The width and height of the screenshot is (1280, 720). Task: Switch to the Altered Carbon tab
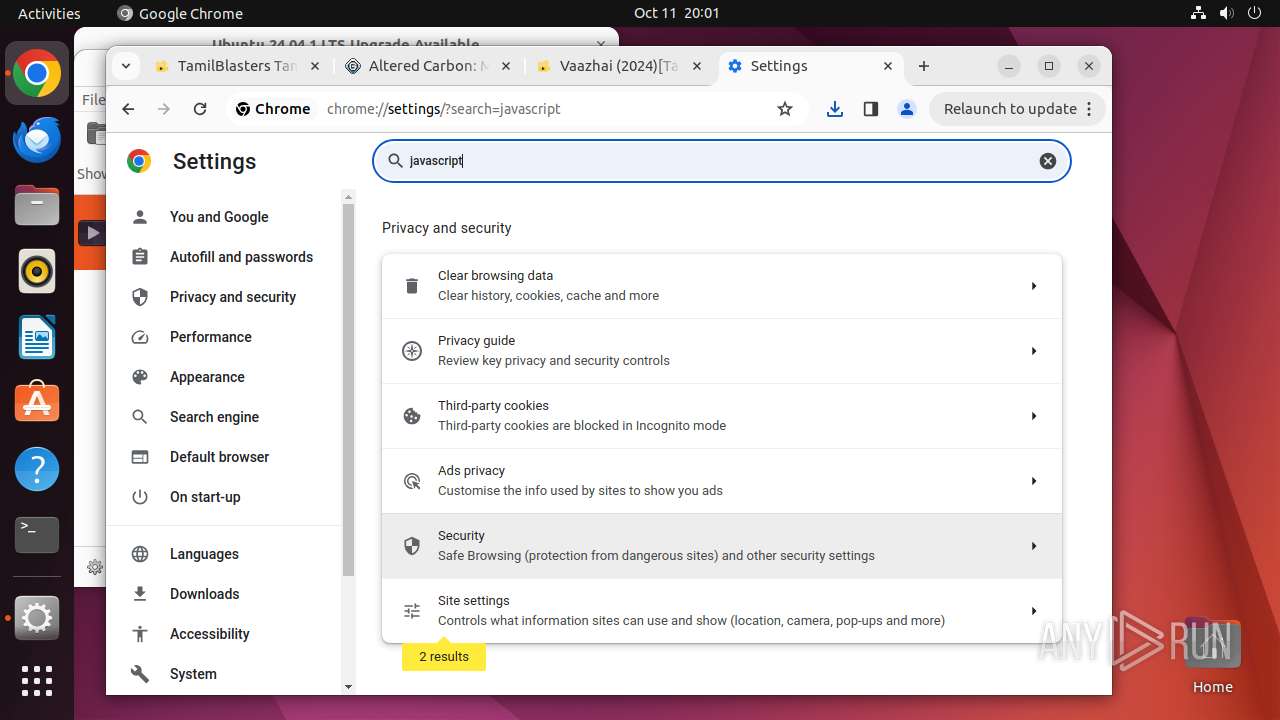428,66
